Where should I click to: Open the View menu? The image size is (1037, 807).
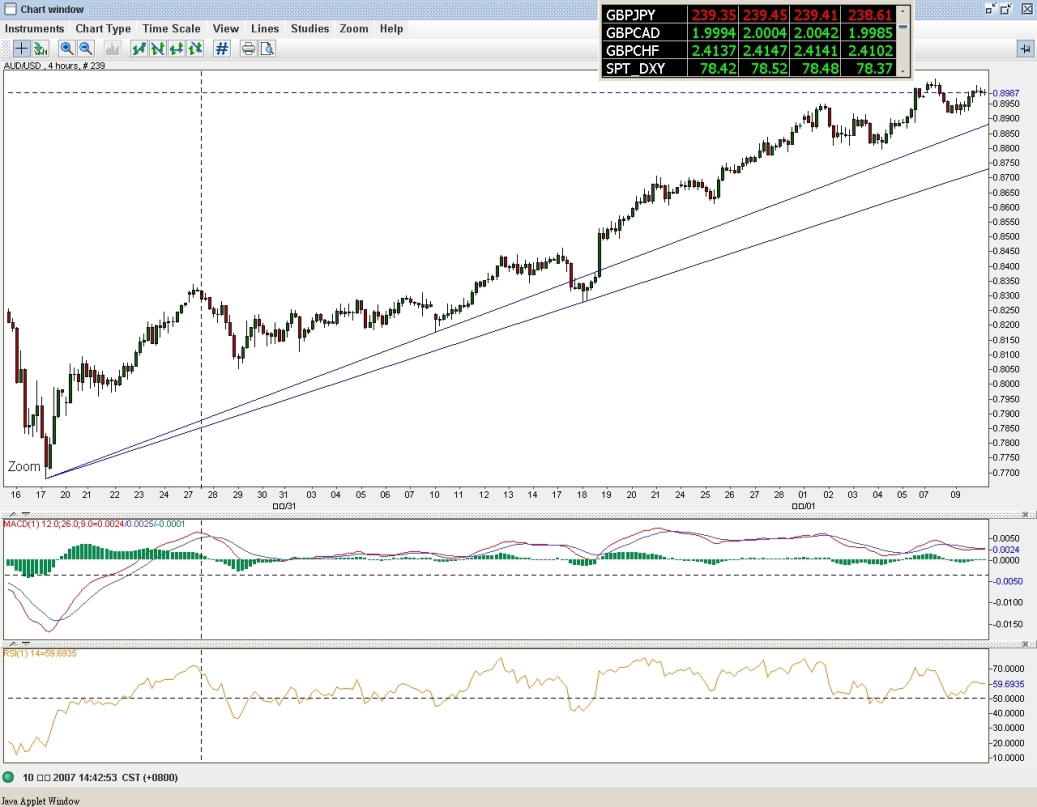pos(226,28)
